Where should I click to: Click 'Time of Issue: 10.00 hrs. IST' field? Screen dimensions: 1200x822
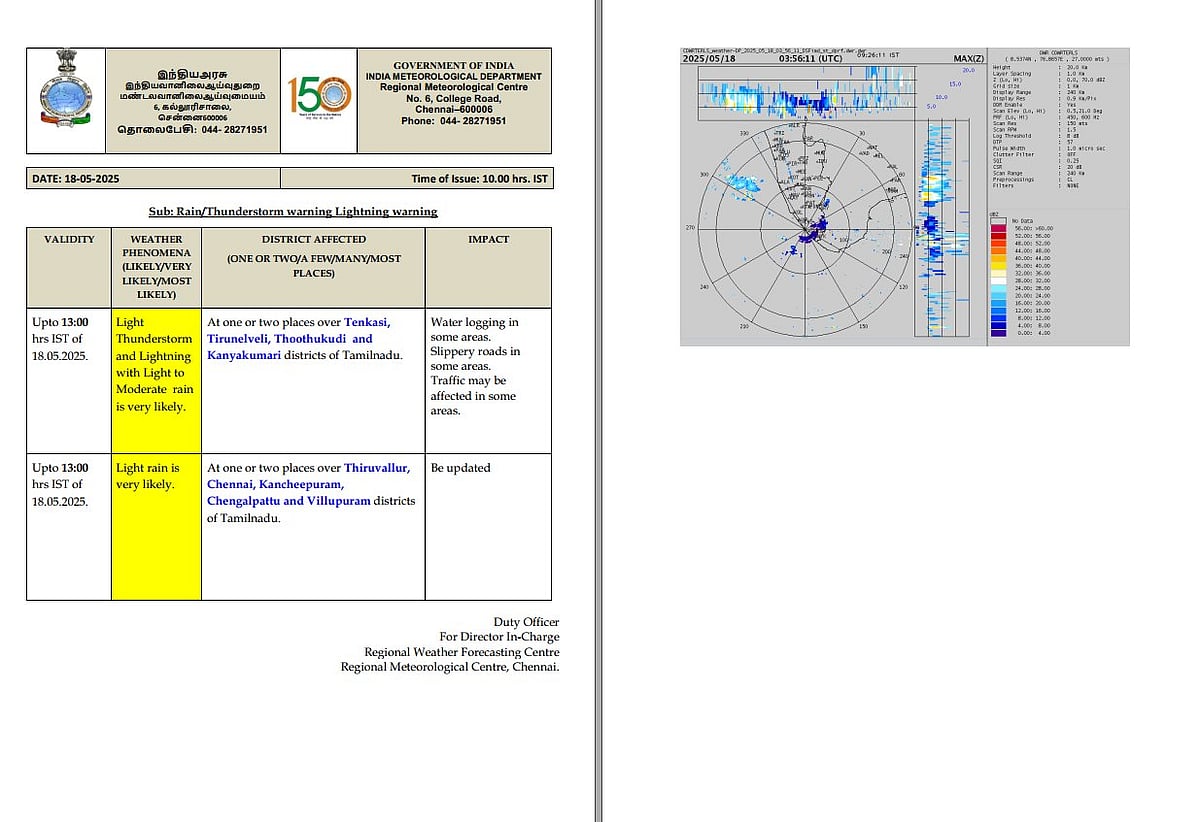[479, 179]
